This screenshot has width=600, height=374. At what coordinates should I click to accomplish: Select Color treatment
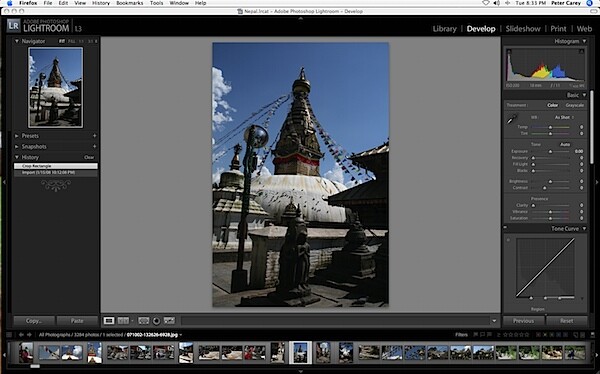click(x=552, y=105)
